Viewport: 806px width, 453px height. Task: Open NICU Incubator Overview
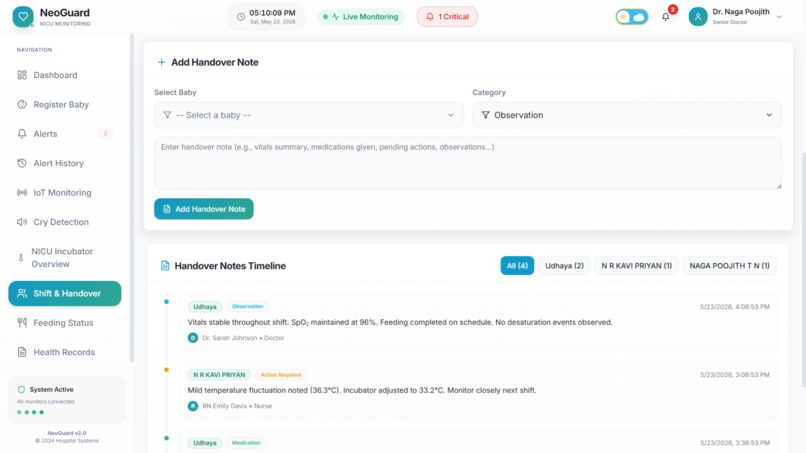65,258
